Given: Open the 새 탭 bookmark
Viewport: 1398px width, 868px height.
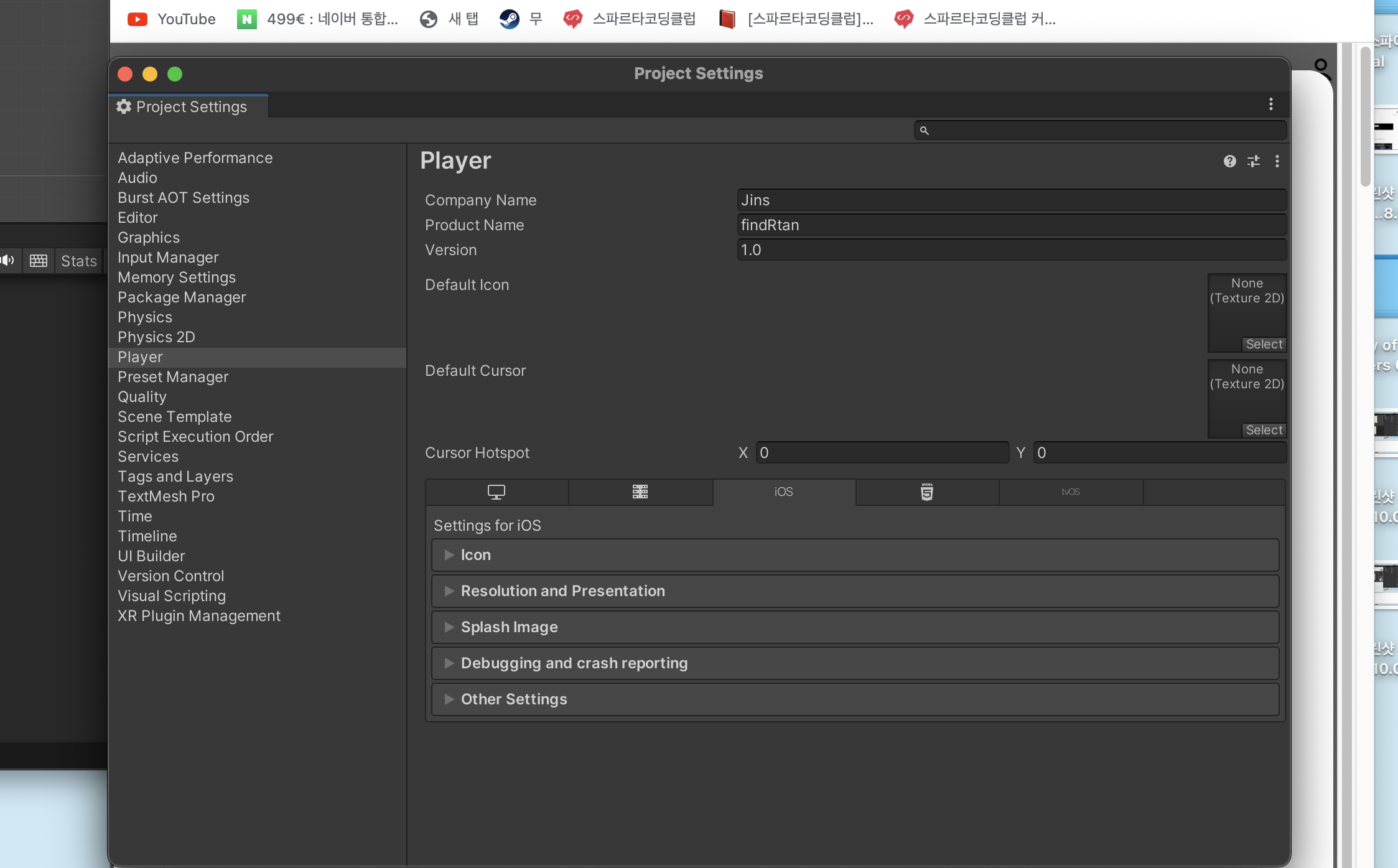Looking at the screenshot, I should (x=449, y=19).
